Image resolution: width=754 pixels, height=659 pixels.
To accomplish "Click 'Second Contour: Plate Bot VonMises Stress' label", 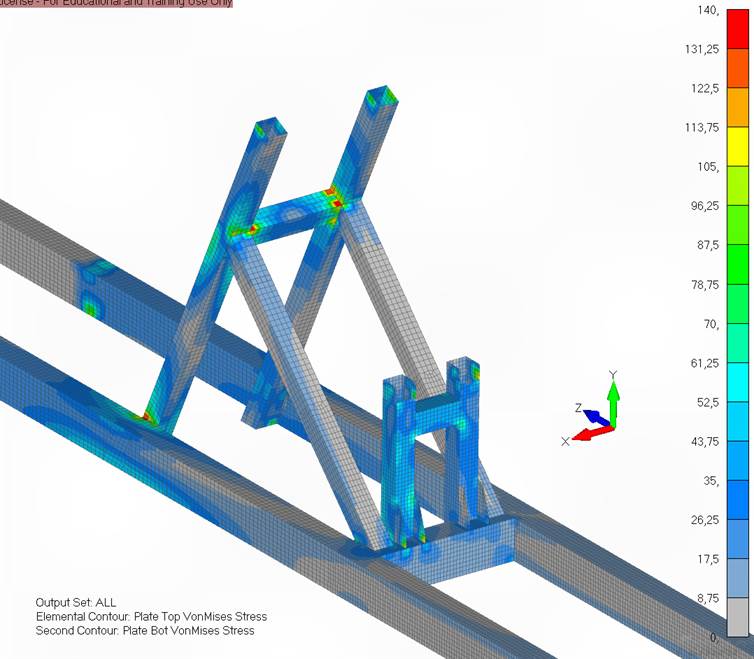I will (144, 631).
